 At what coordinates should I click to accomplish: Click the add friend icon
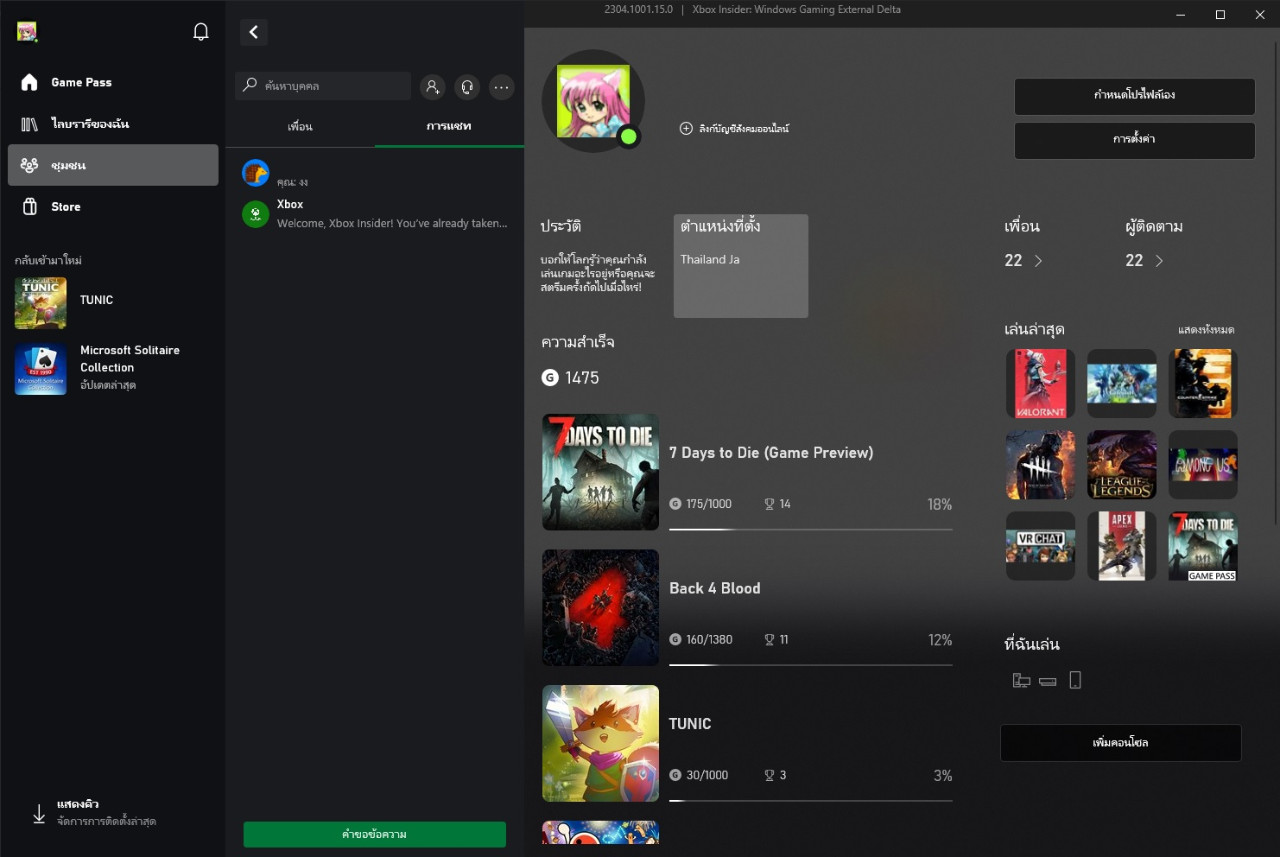tap(432, 87)
